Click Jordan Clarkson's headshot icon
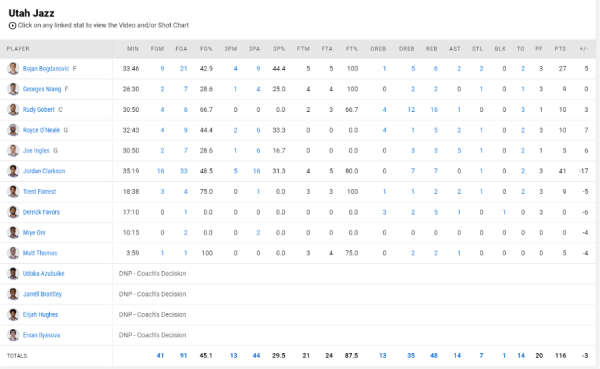The image size is (600, 369). pyautogui.click(x=13, y=171)
